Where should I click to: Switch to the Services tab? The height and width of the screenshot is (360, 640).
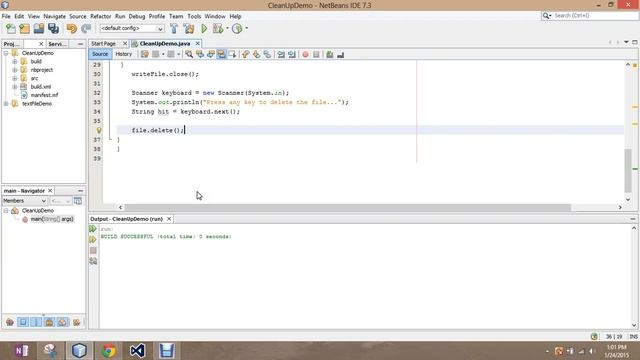[57, 44]
